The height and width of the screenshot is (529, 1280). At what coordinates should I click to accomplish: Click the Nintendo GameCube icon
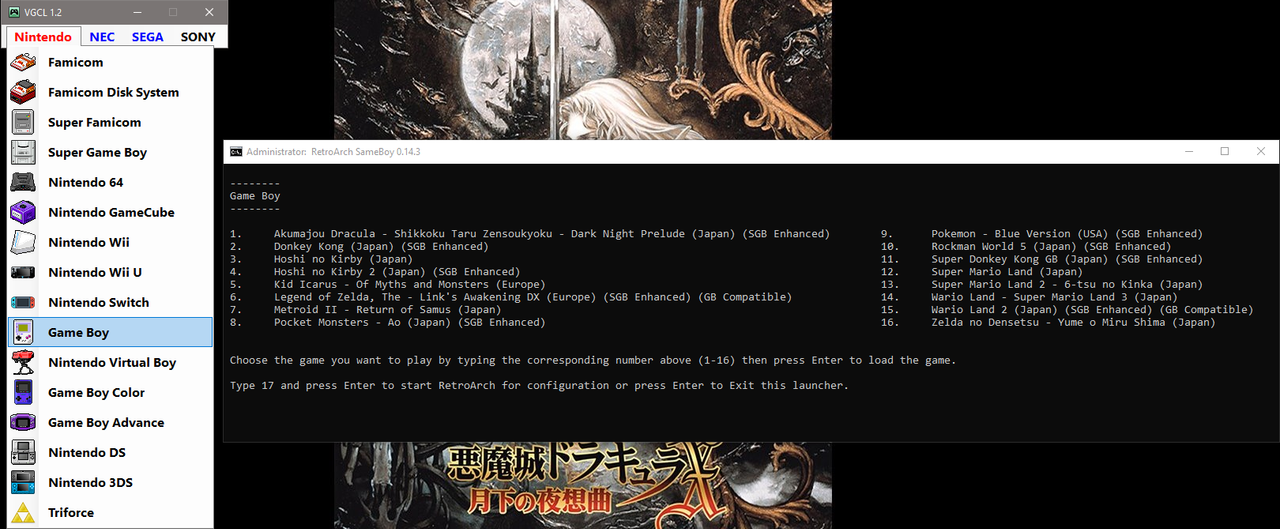coord(23,212)
